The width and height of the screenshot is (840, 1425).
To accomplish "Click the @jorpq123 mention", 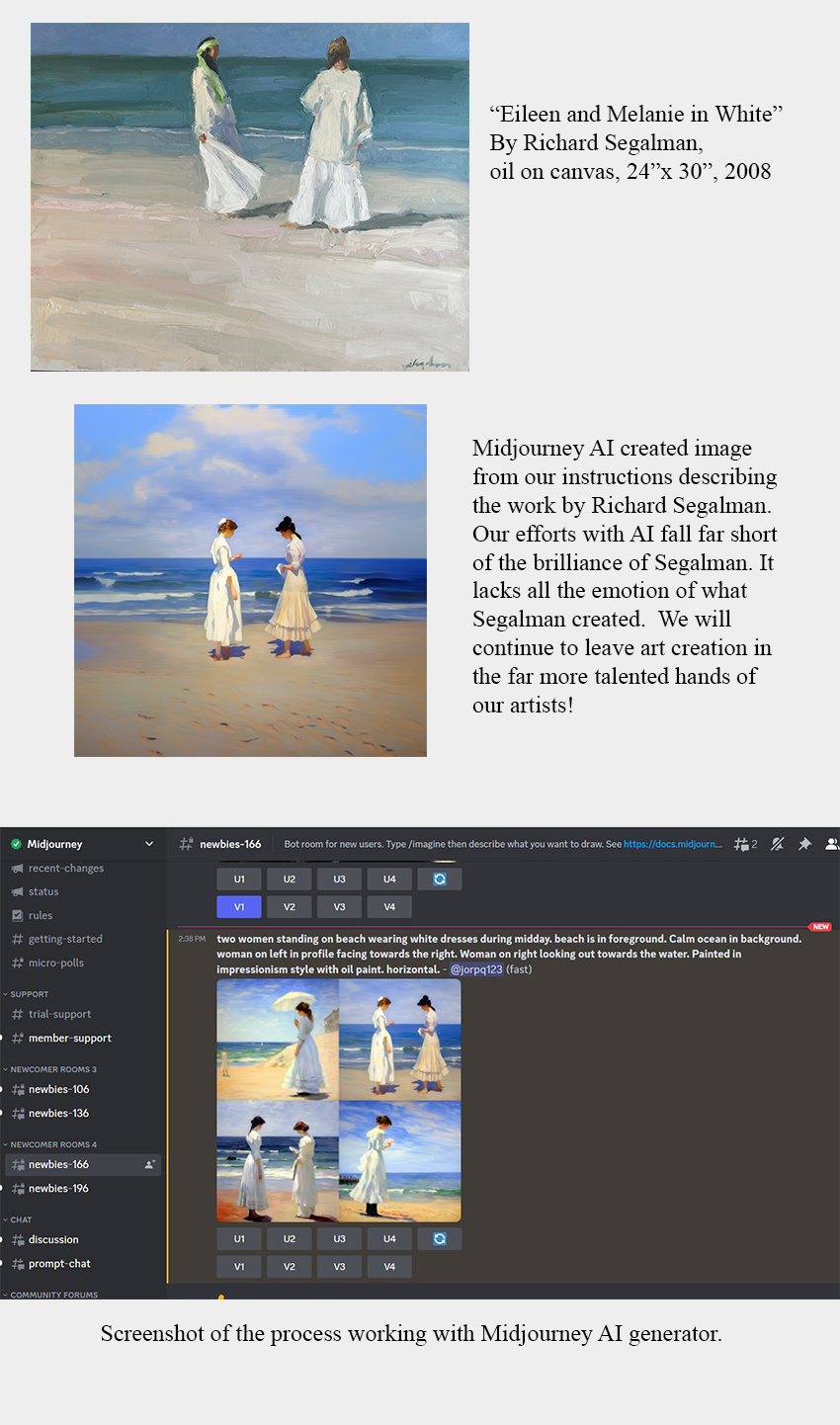I will coord(476,969).
